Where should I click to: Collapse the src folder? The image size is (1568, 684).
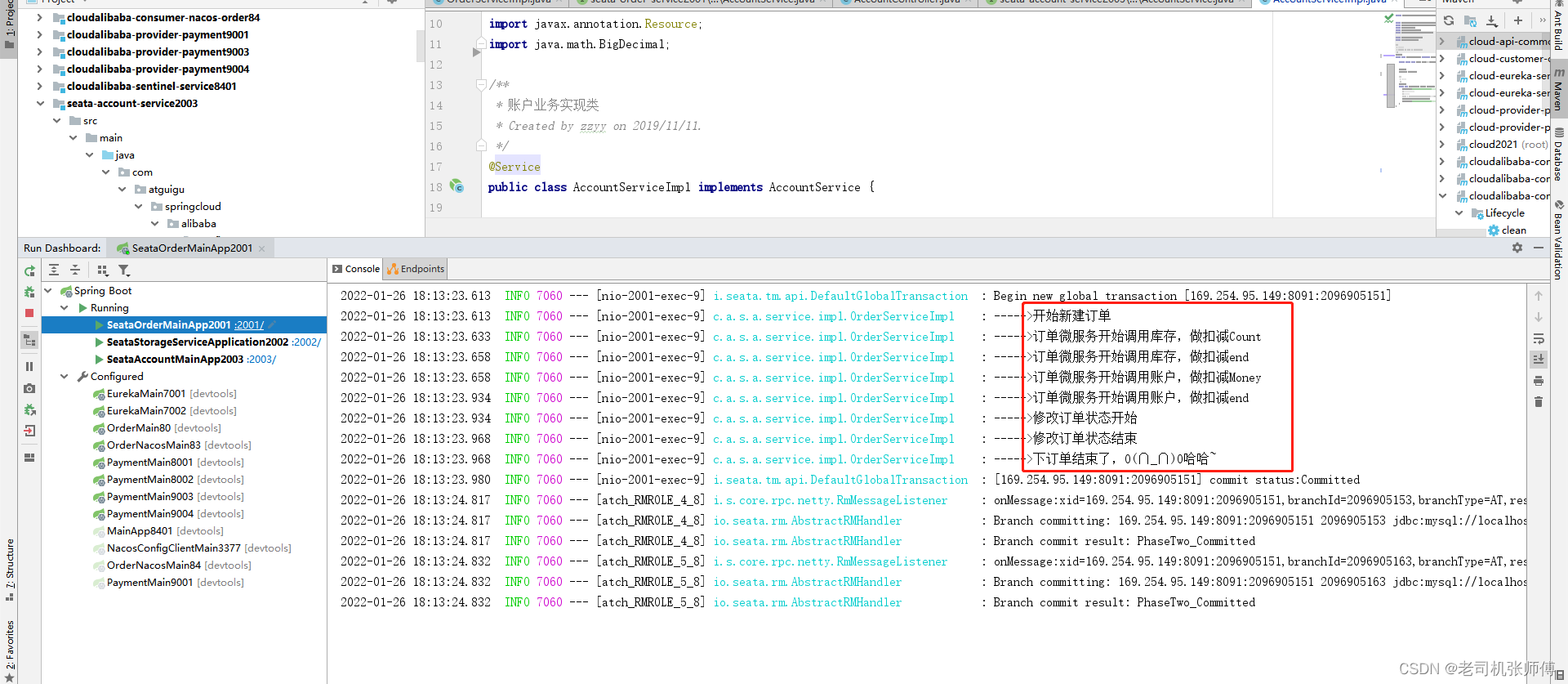click(x=56, y=121)
